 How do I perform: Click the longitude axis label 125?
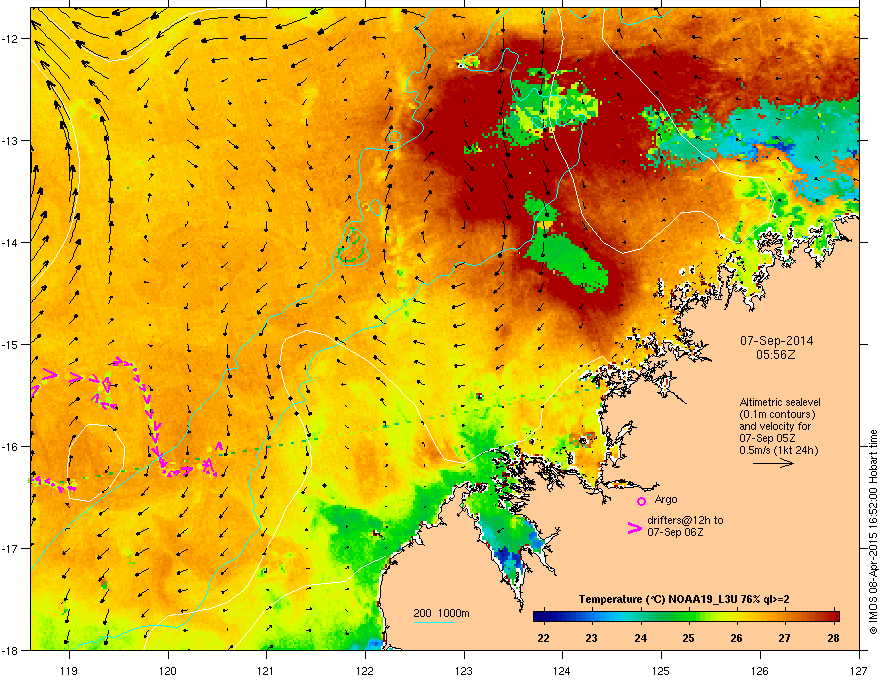point(662,670)
